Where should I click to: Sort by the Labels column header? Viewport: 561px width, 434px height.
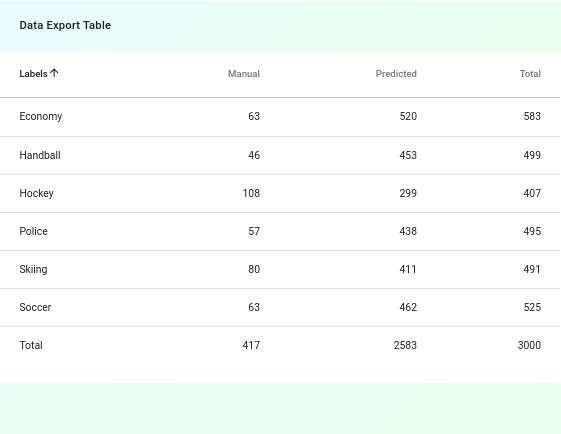(x=33, y=74)
